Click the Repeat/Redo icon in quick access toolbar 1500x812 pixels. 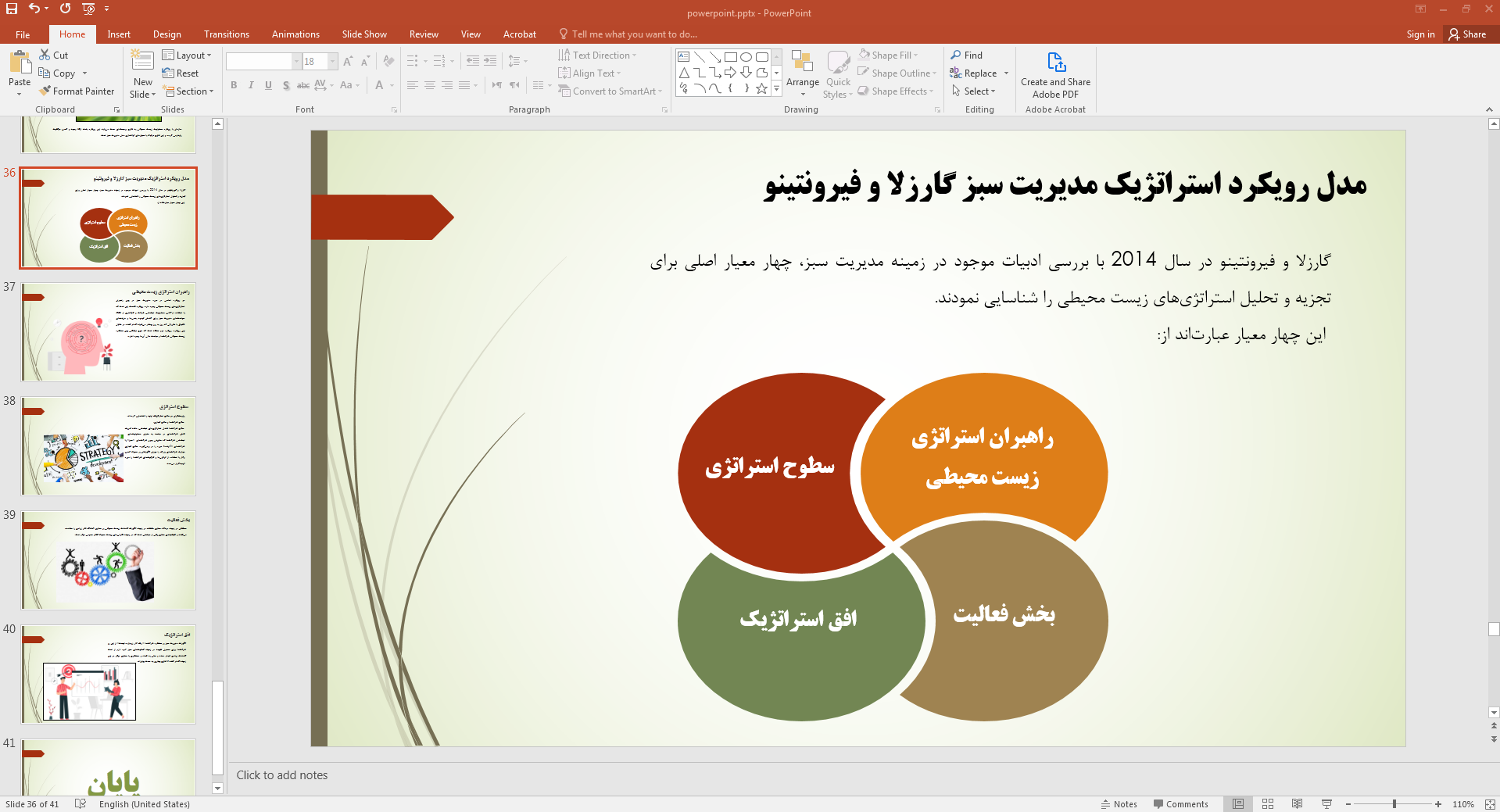coord(66,9)
